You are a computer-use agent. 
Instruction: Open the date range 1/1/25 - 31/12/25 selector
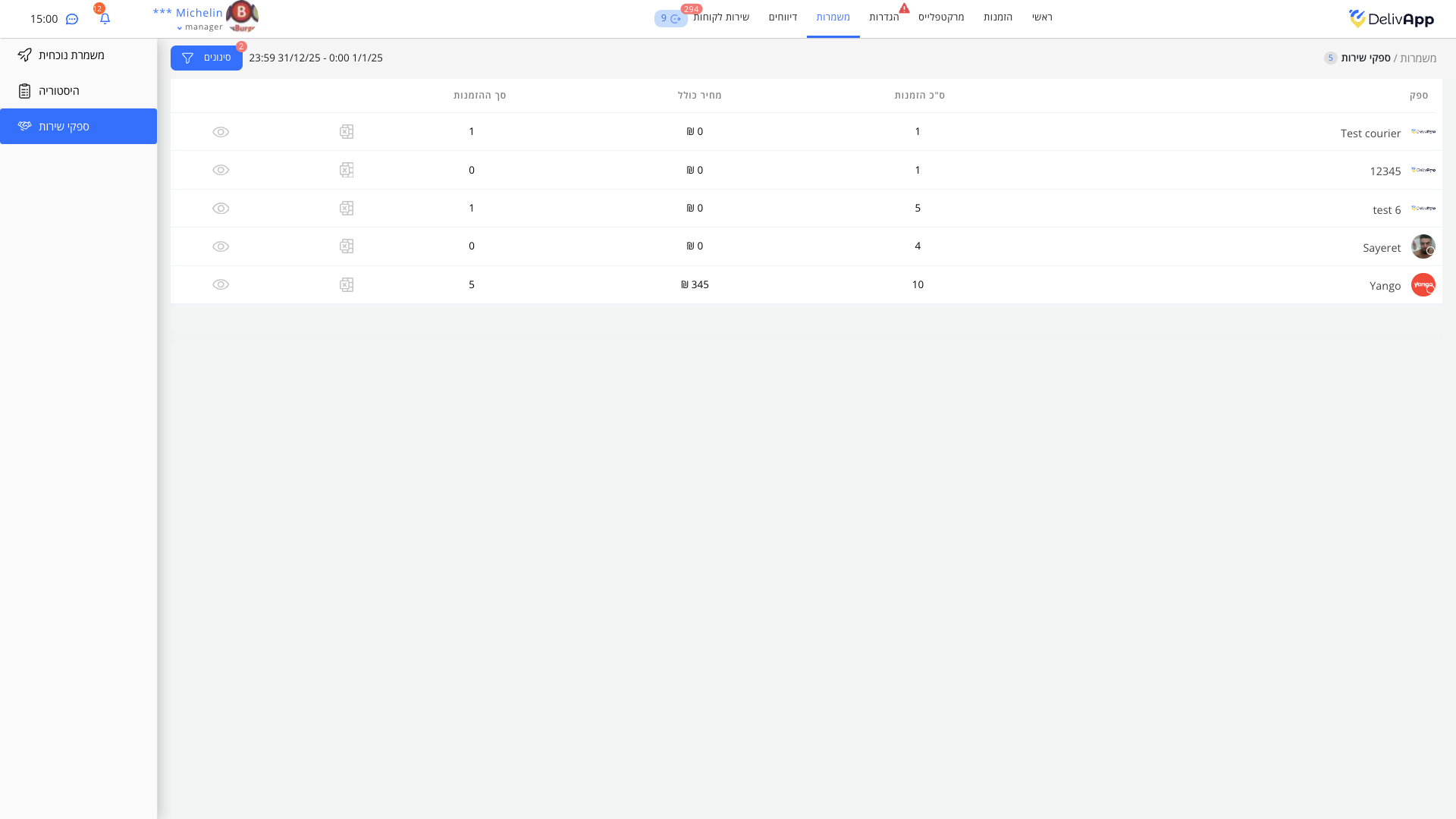pyautogui.click(x=315, y=58)
